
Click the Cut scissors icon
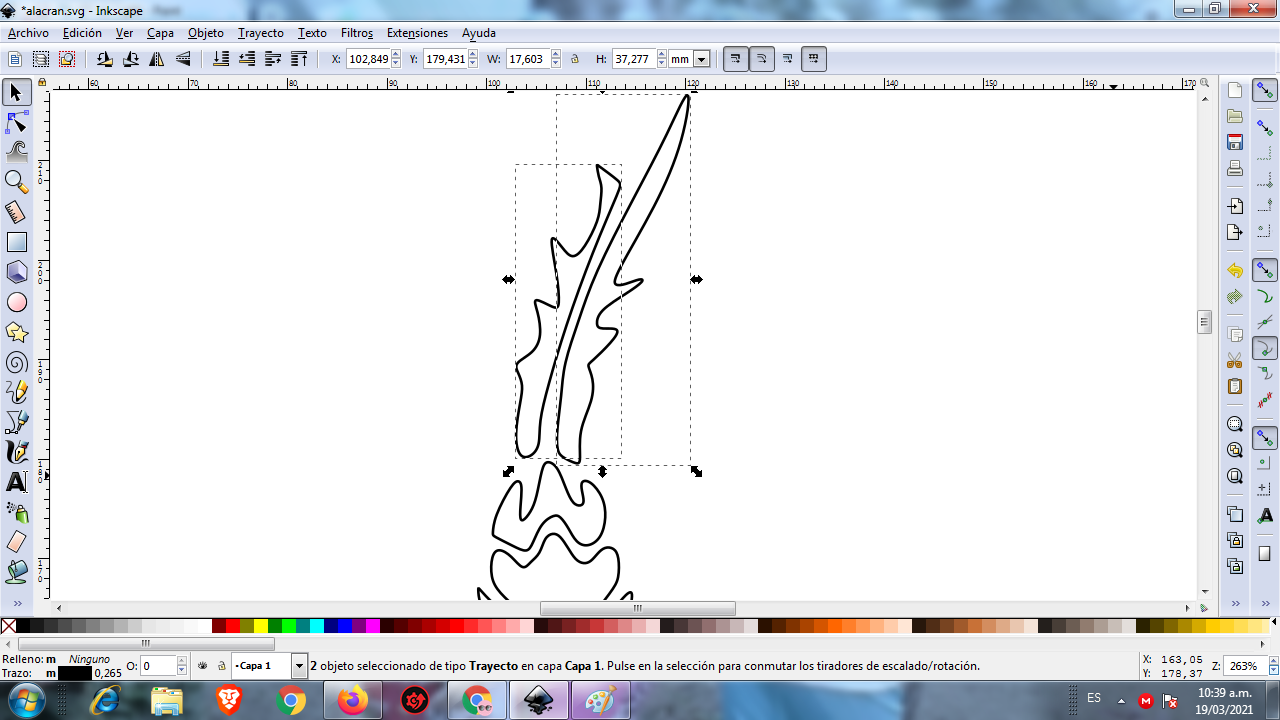1235,360
